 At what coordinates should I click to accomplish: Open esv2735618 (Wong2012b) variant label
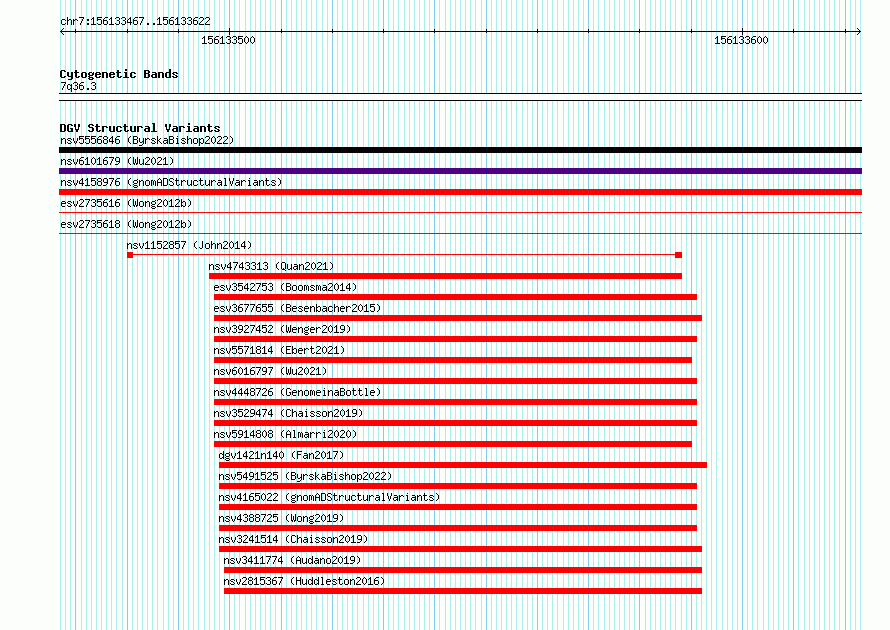point(126,224)
